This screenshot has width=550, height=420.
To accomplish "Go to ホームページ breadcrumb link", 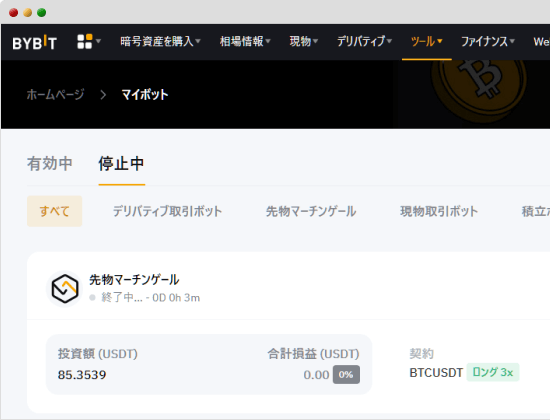I will pos(55,94).
